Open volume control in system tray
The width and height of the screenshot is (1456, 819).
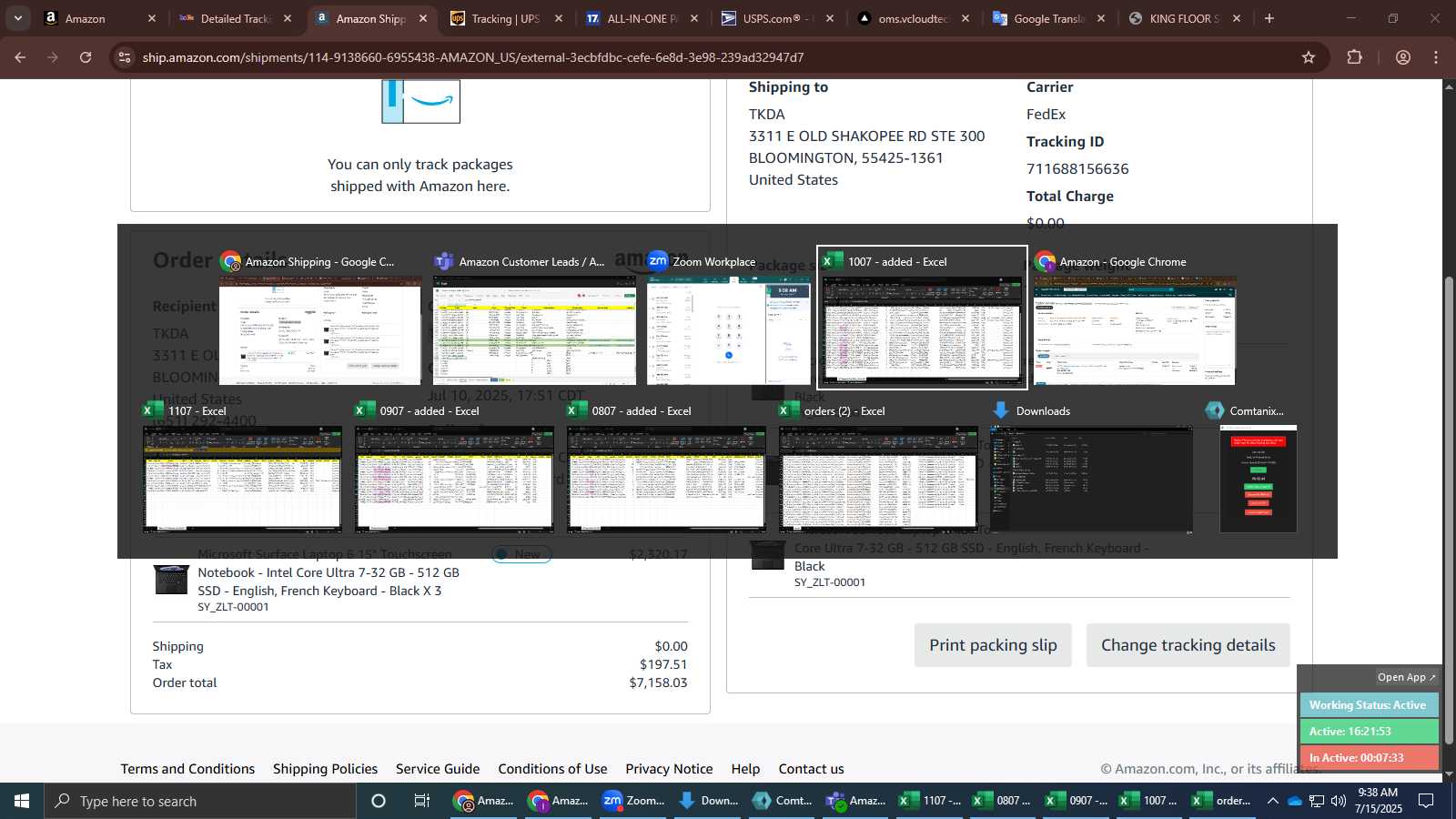click(x=1339, y=801)
